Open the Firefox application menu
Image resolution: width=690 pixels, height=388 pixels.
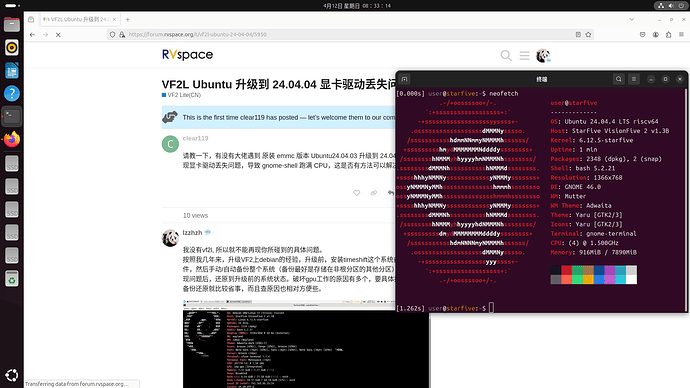point(681,34)
